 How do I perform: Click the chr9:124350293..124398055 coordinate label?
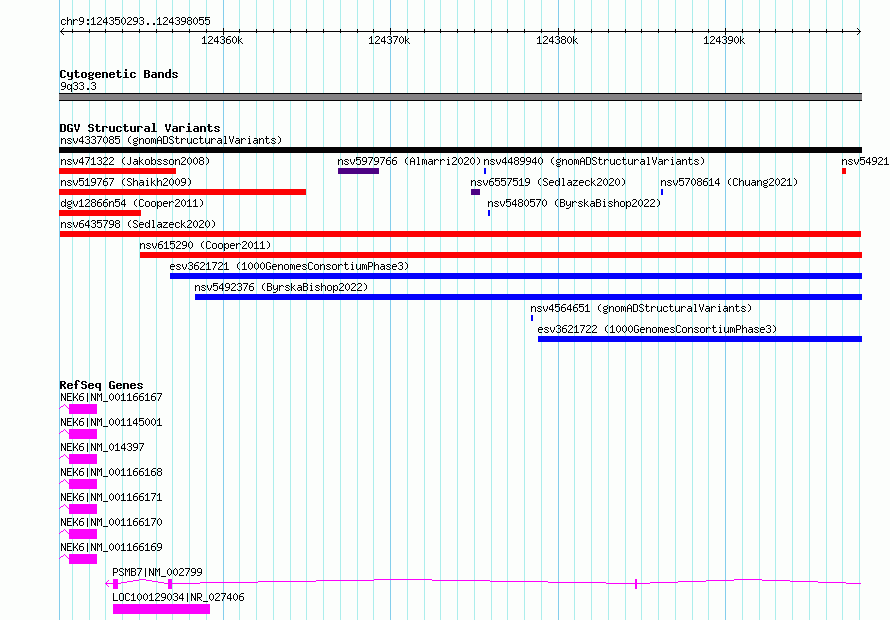[135, 21]
